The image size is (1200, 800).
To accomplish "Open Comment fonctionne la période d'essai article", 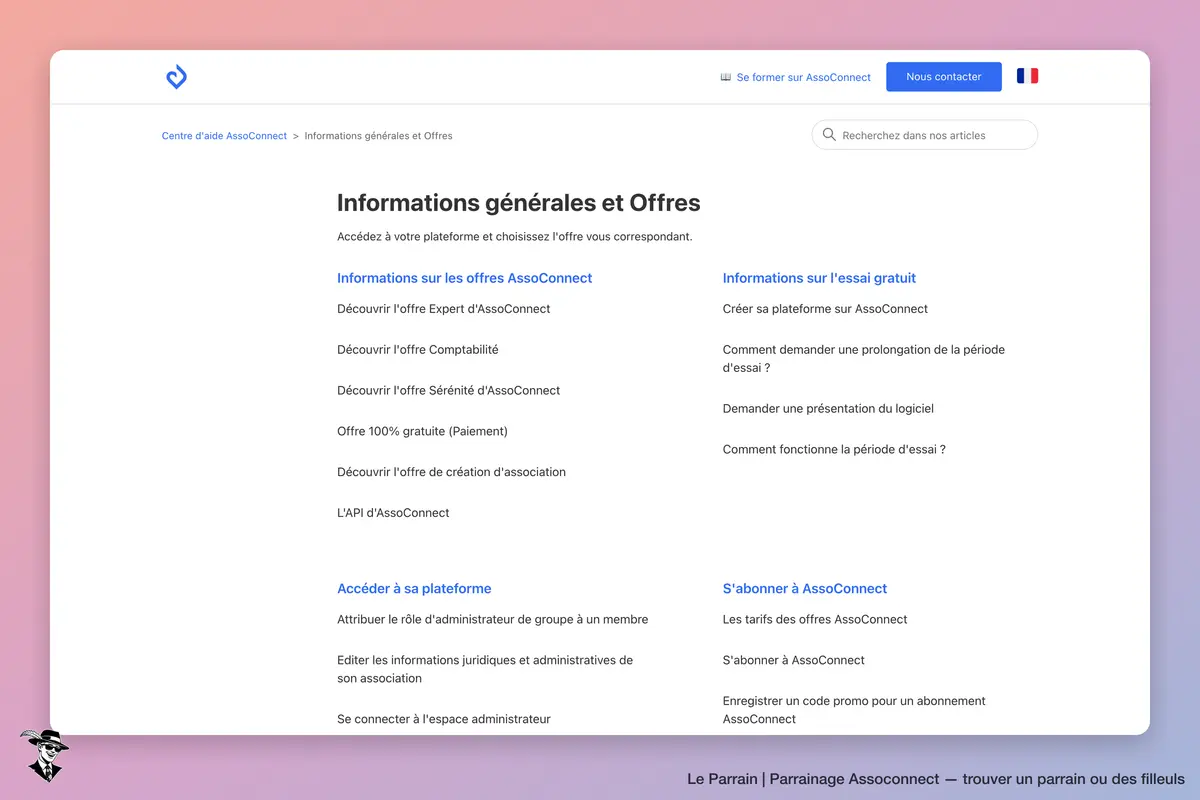I will [x=834, y=450].
